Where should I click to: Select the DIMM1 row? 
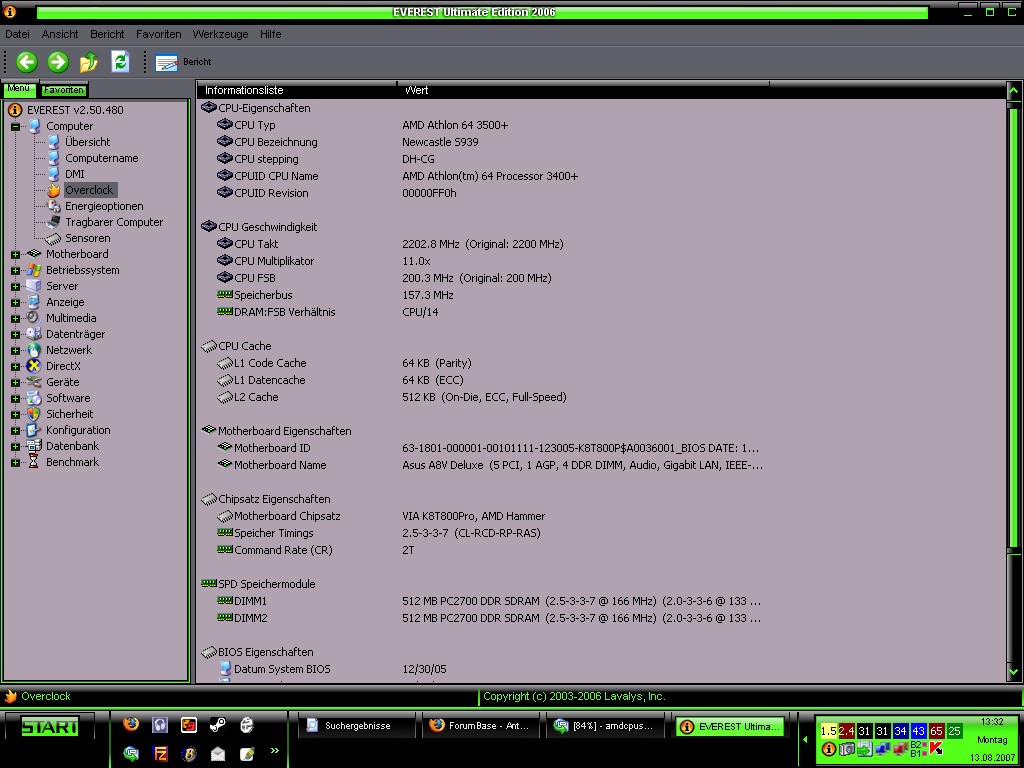(601, 601)
